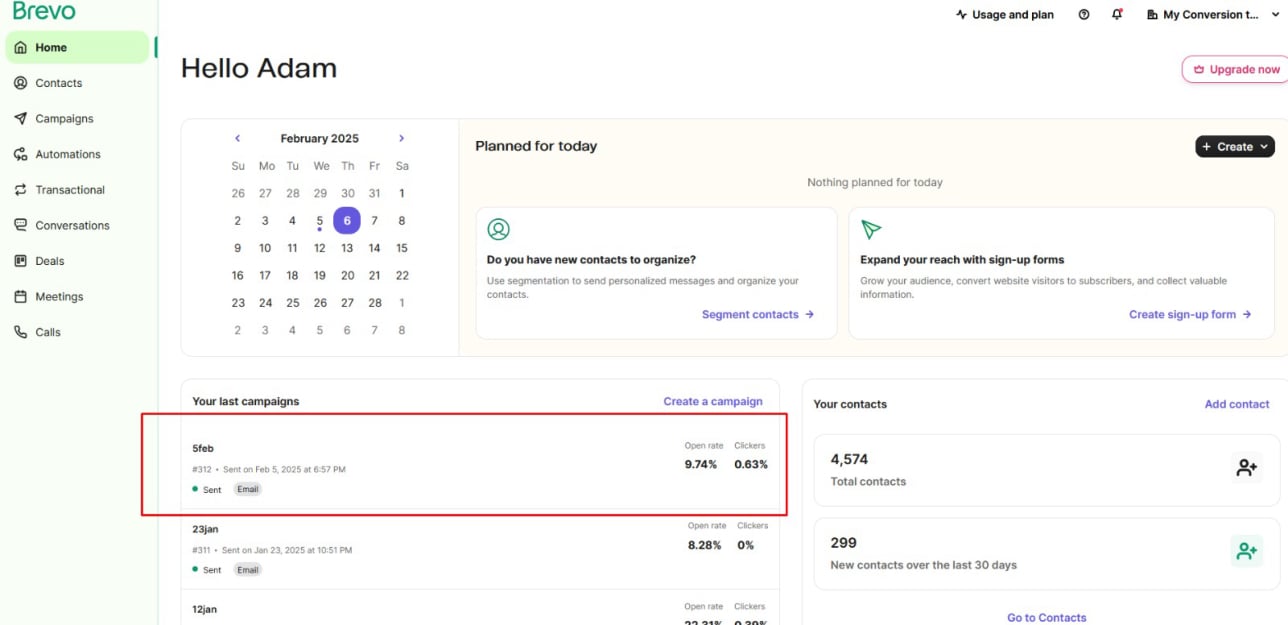This screenshot has height=625, width=1288.
Task: Click the Brevo logo
Action: tap(44, 11)
